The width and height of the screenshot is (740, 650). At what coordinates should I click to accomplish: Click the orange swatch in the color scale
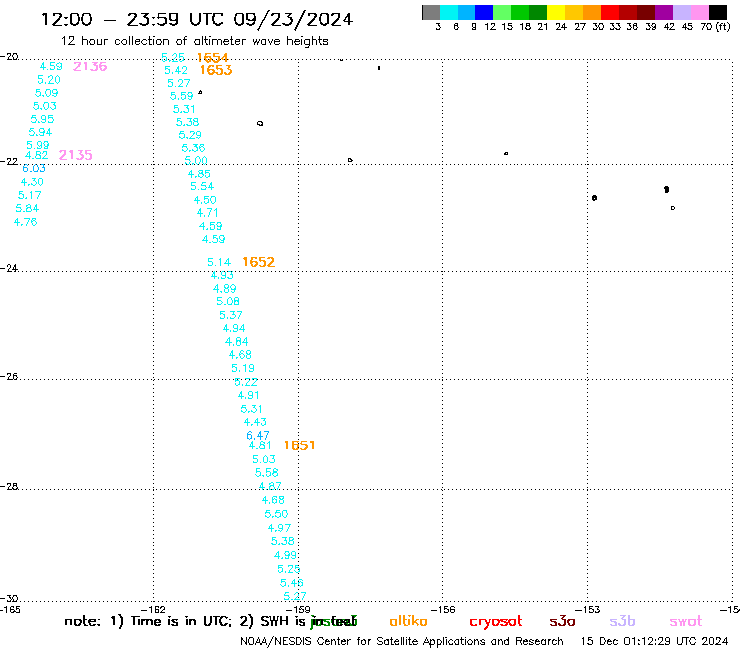592,12
